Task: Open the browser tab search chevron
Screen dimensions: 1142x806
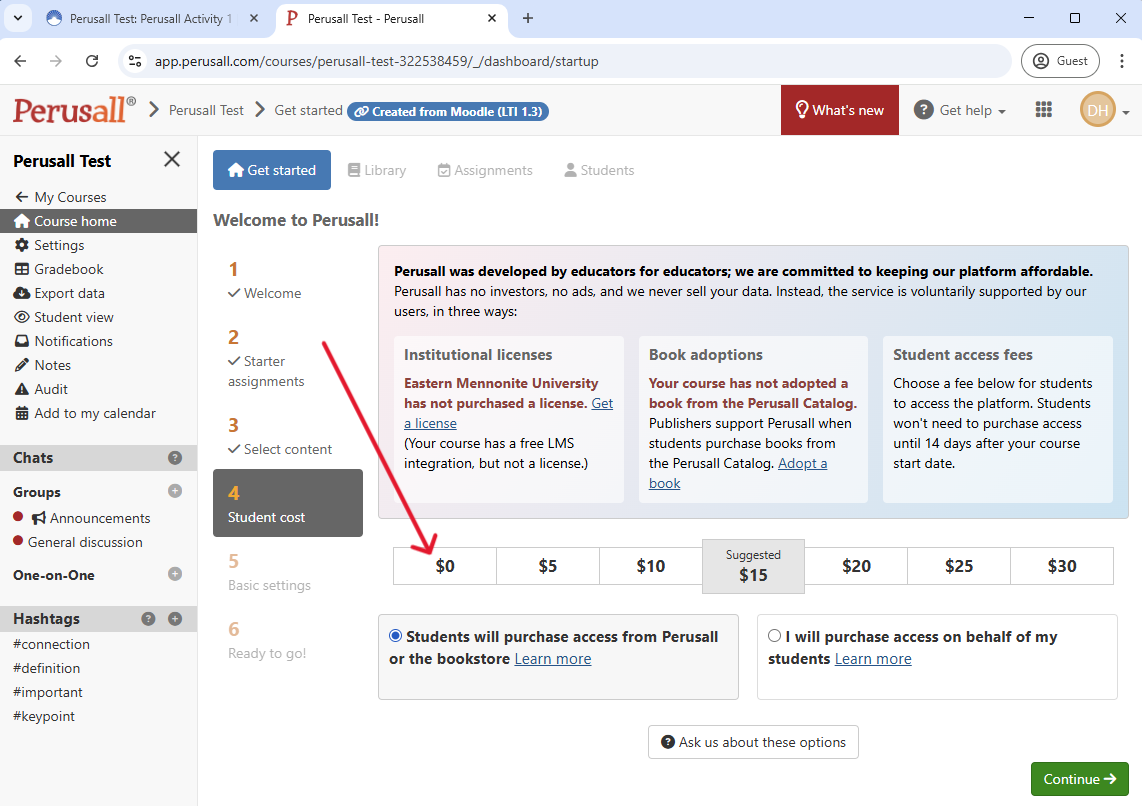Action: (17, 18)
